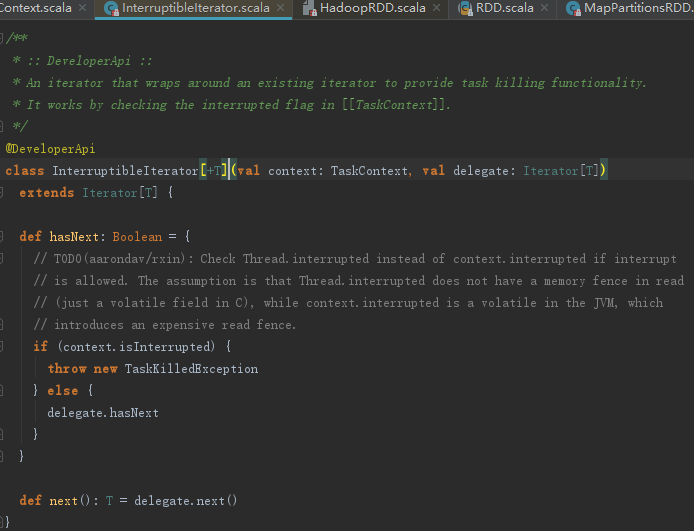The width and height of the screenshot is (694, 531).
Task: Fold marker at end of TODO comment block
Action: point(1,325)
